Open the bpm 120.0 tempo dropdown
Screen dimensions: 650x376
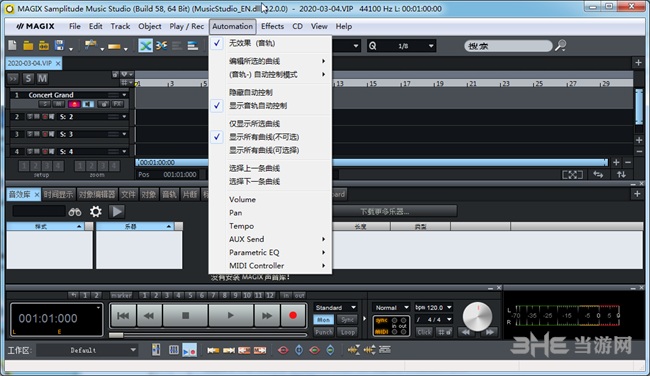(x=433, y=308)
